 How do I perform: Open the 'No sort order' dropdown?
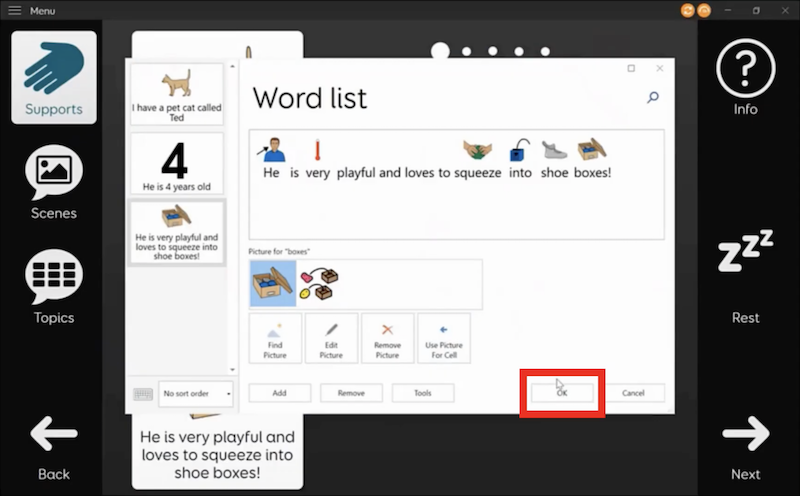coord(196,394)
